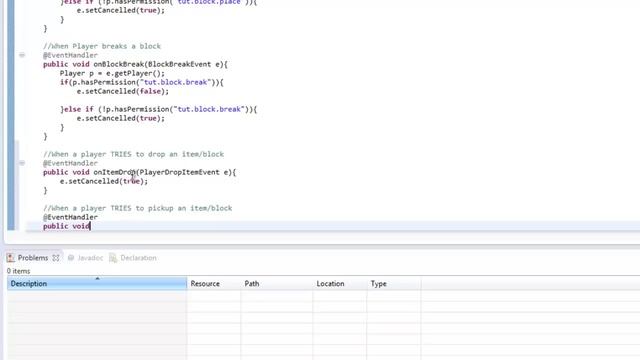Click the else if hasPermission tut.block.break line

tap(158, 109)
